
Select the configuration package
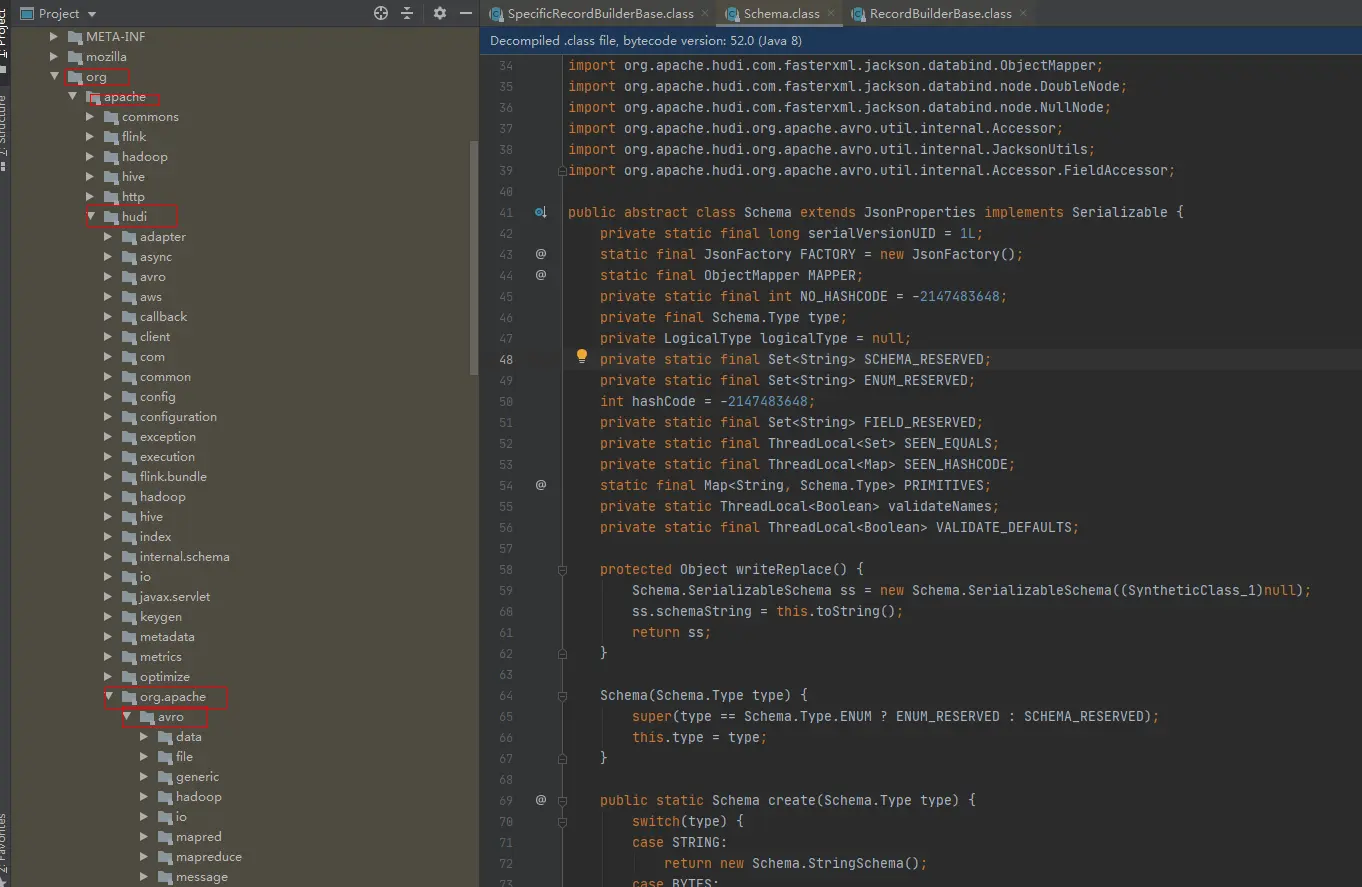pyautogui.click(x=178, y=417)
